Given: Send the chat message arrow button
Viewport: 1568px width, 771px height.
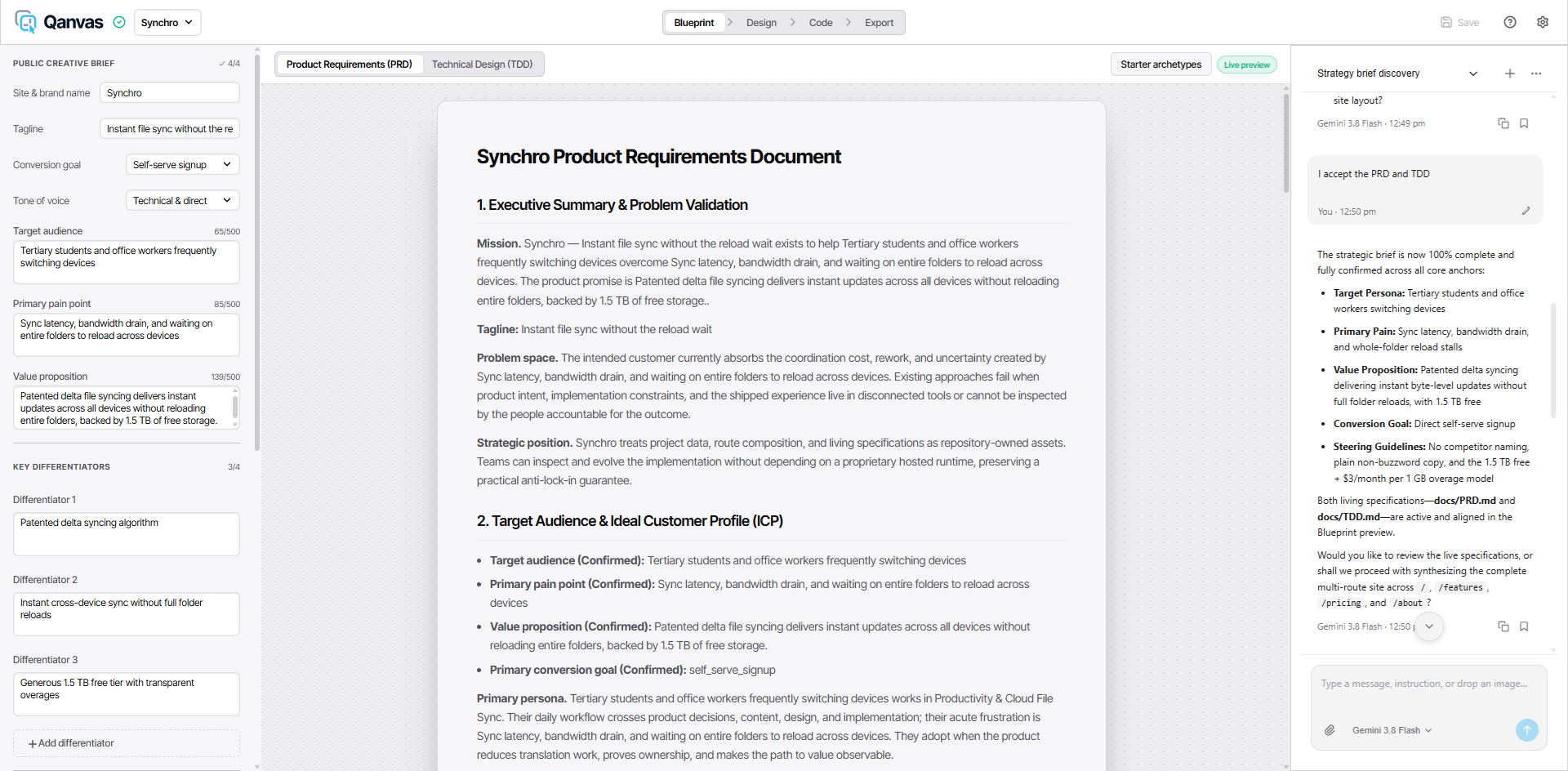Looking at the screenshot, I should click(1527, 730).
